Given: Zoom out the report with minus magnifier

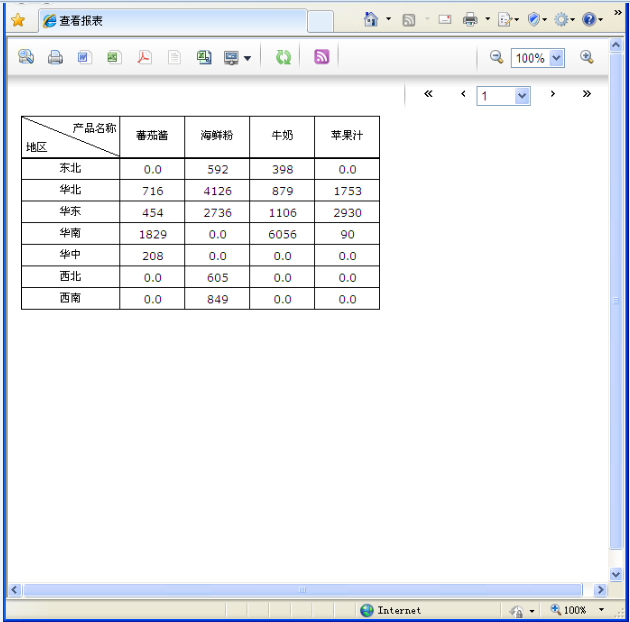Looking at the screenshot, I should click(496, 57).
